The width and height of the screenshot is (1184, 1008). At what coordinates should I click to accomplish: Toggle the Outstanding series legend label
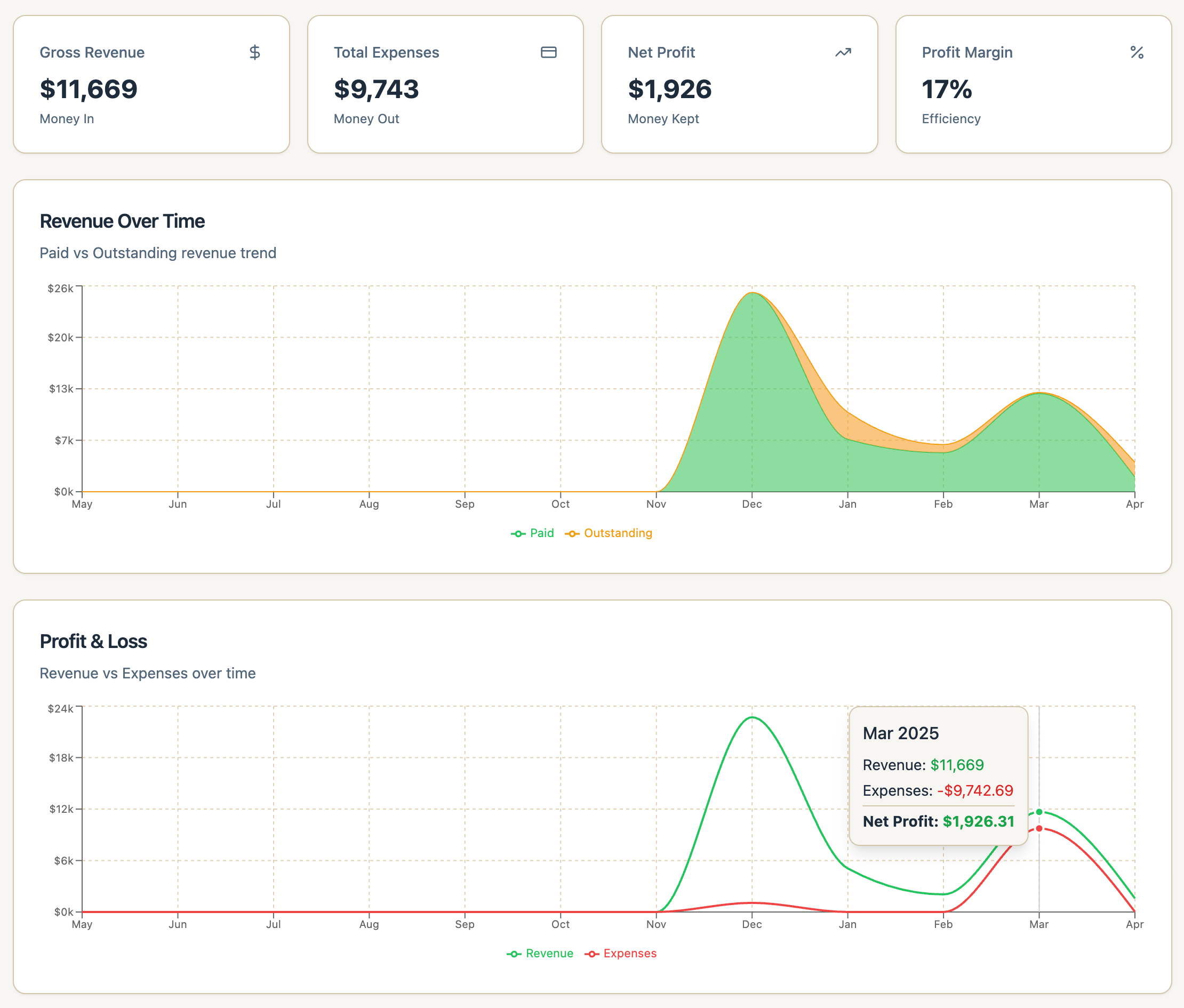[618, 533]
